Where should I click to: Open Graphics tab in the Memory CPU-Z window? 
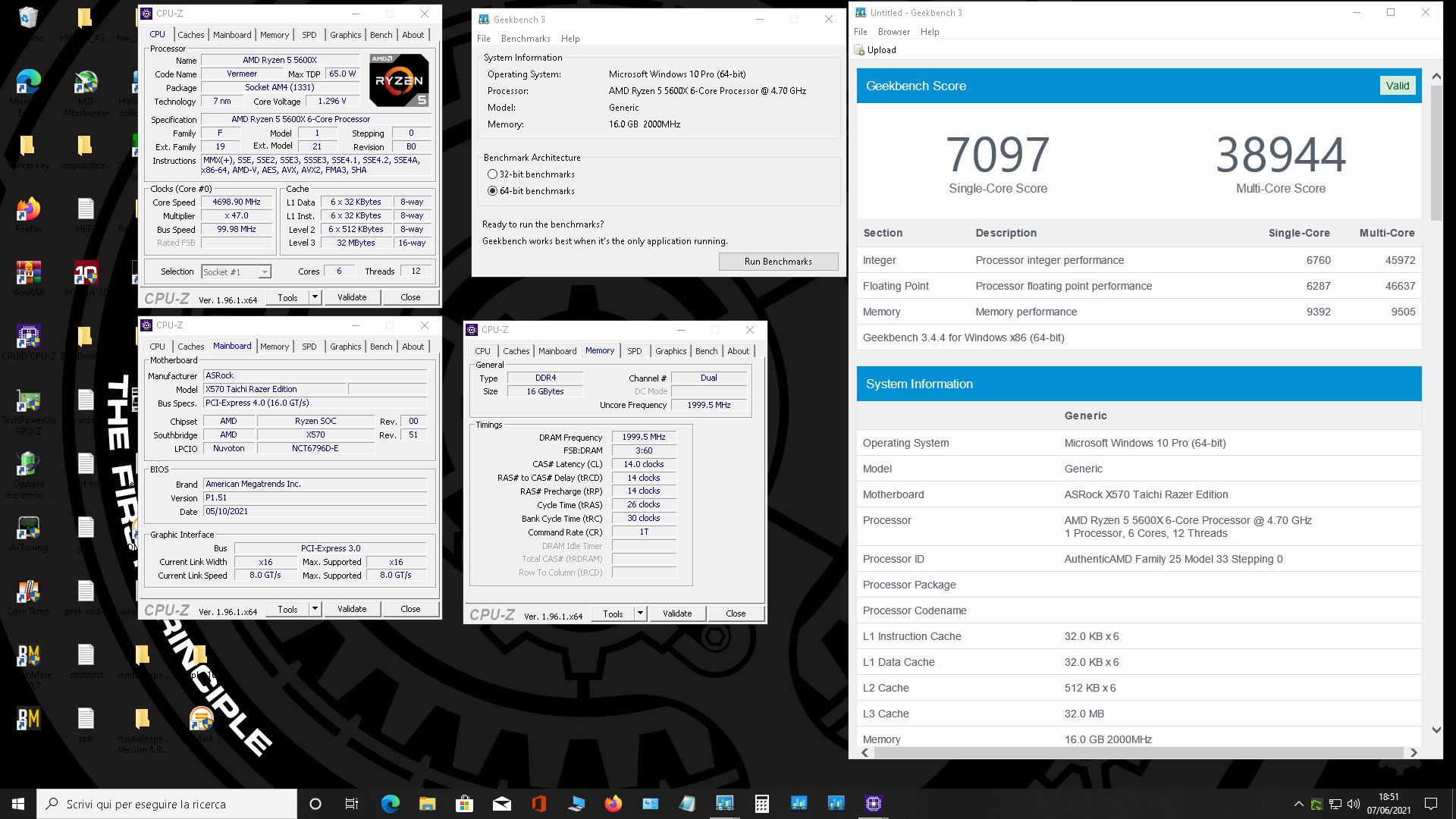671,351
